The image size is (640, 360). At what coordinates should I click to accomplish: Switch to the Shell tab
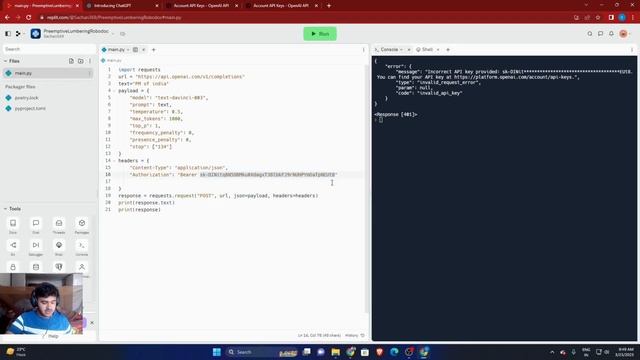coord(424,49)
